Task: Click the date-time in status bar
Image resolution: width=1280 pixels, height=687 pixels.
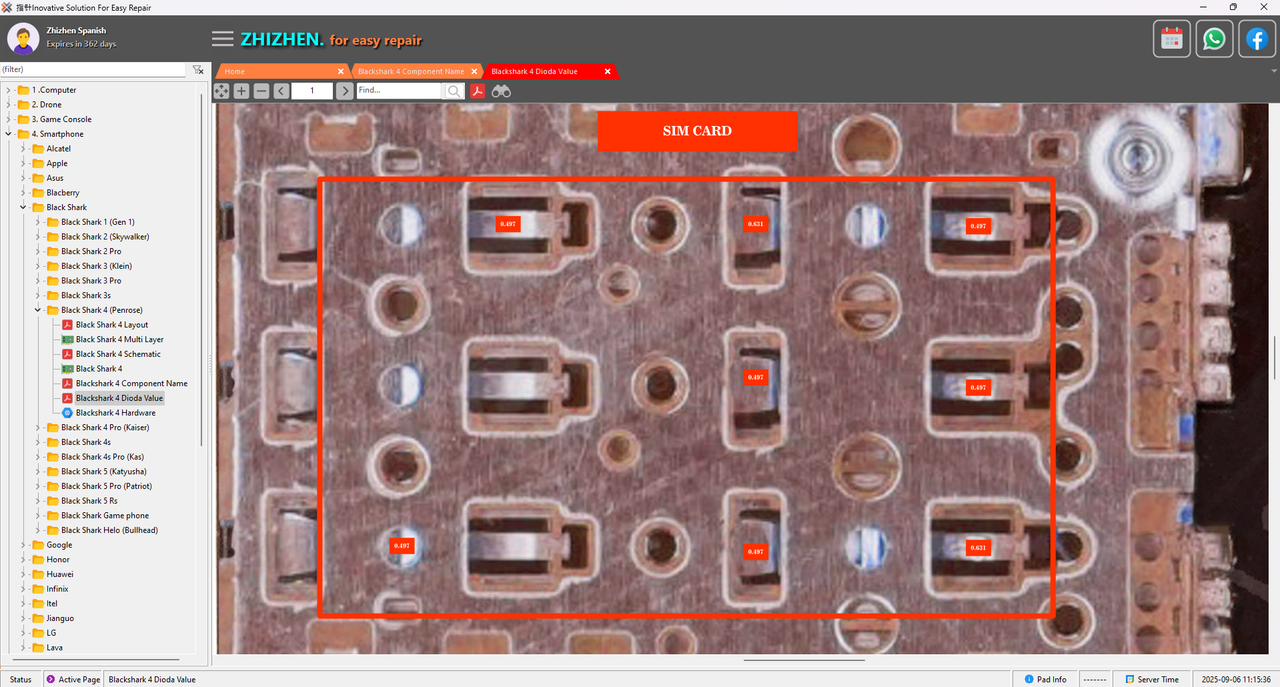Action: [1236, 679]
